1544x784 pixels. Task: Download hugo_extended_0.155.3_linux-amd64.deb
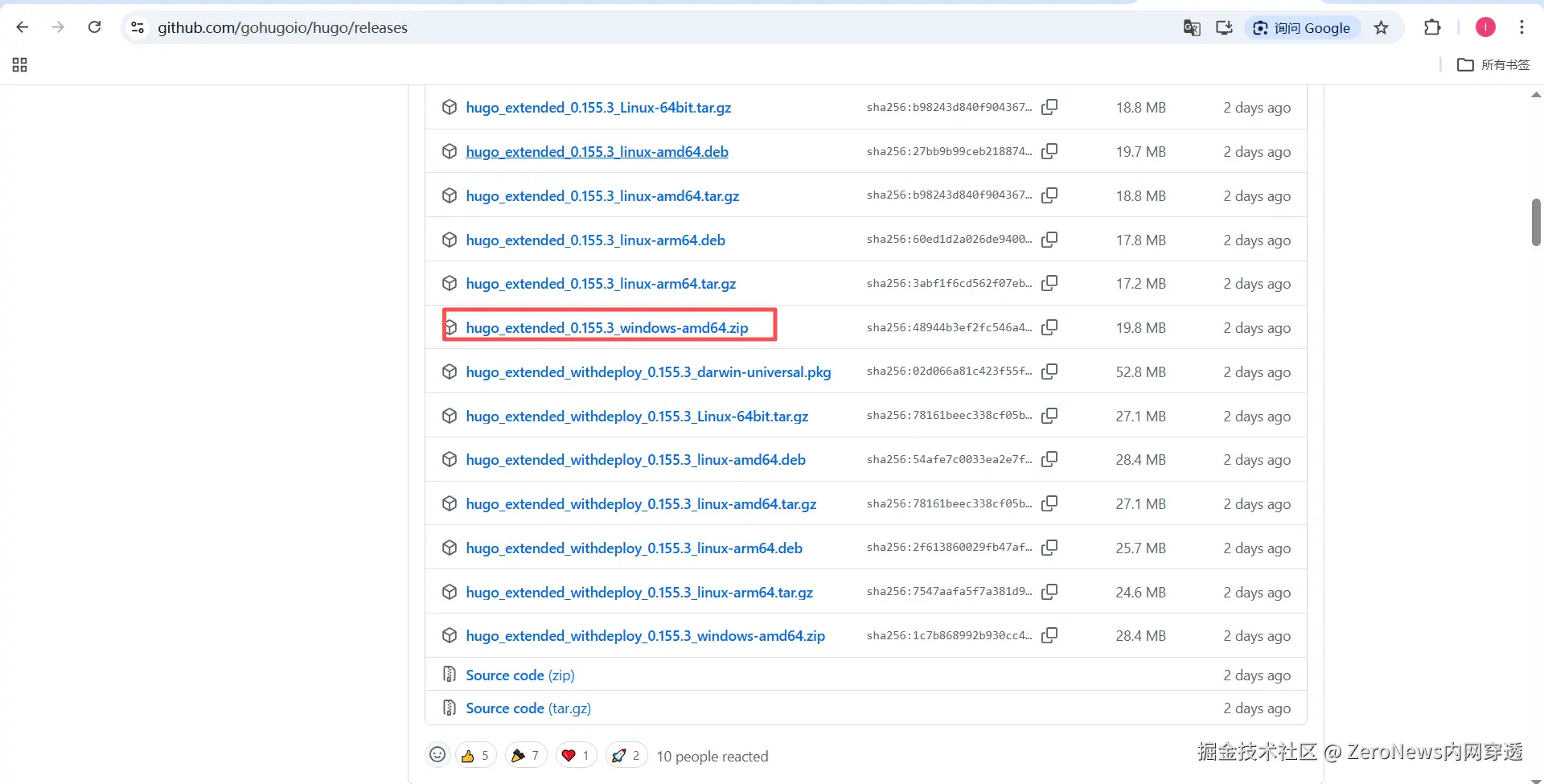(597, 152)
